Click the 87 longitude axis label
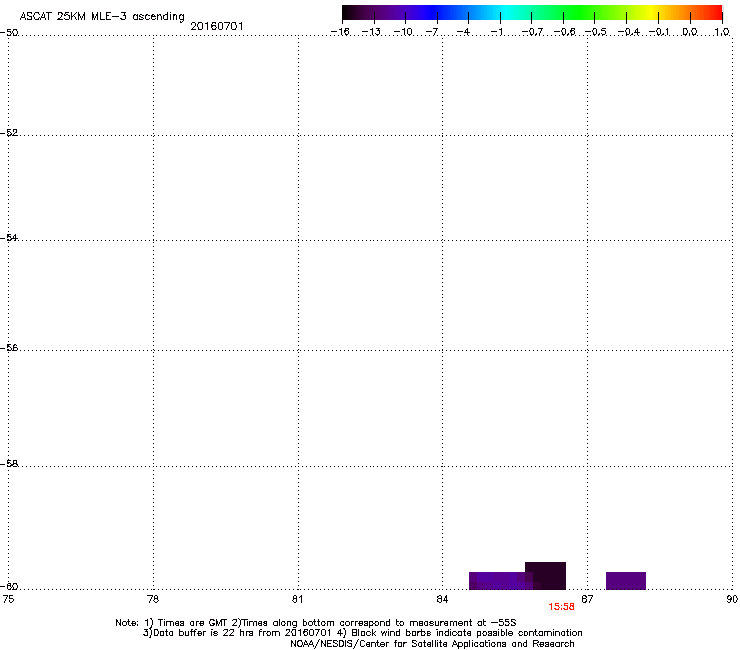The image size is (740, 650). [x=587, y=599]
